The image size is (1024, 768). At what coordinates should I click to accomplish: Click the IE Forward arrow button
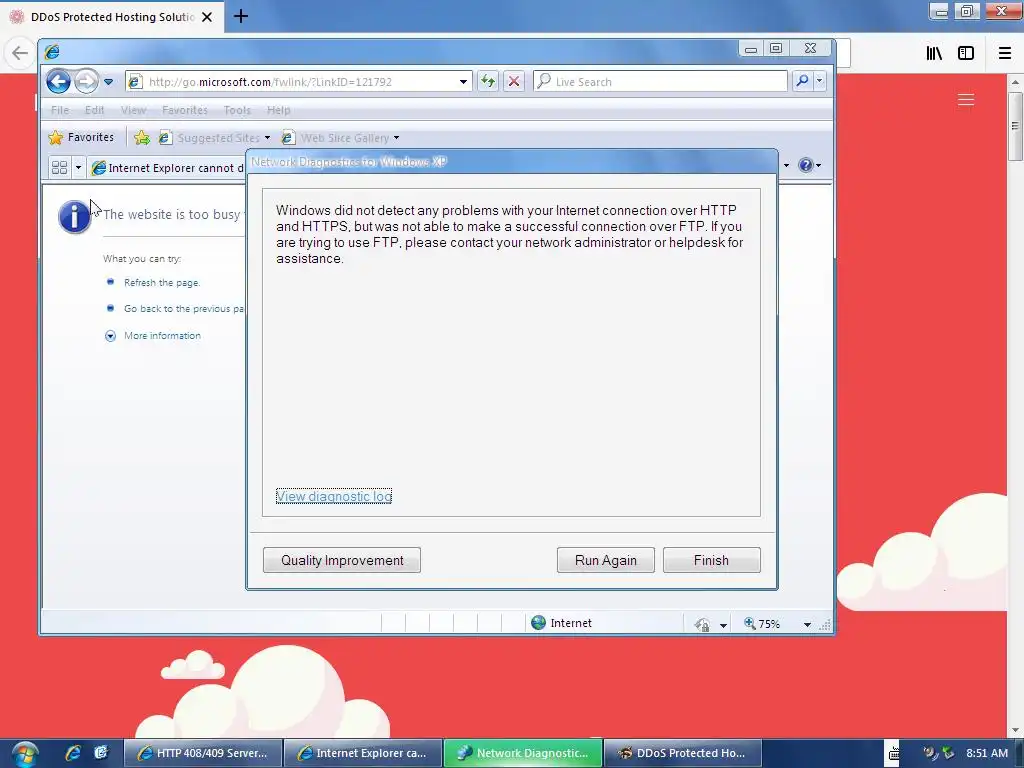click(86, 82)
